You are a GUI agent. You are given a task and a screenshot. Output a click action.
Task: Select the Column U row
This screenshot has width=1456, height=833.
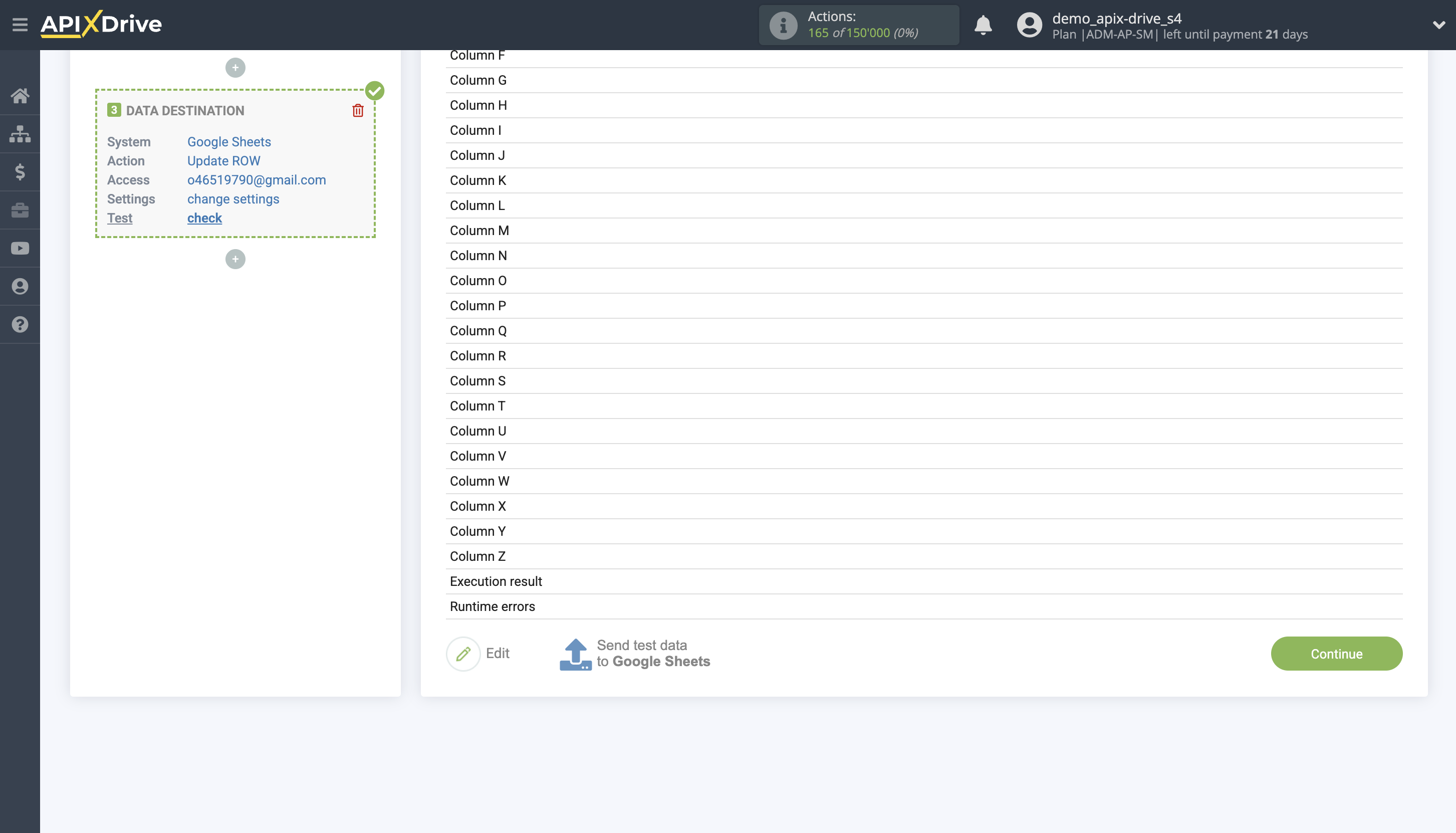924,432
